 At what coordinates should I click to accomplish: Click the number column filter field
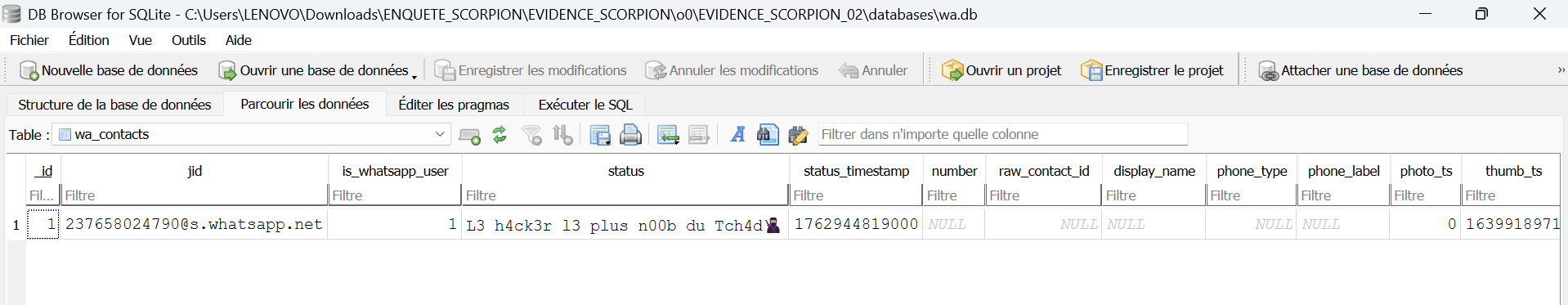(954, 195)
